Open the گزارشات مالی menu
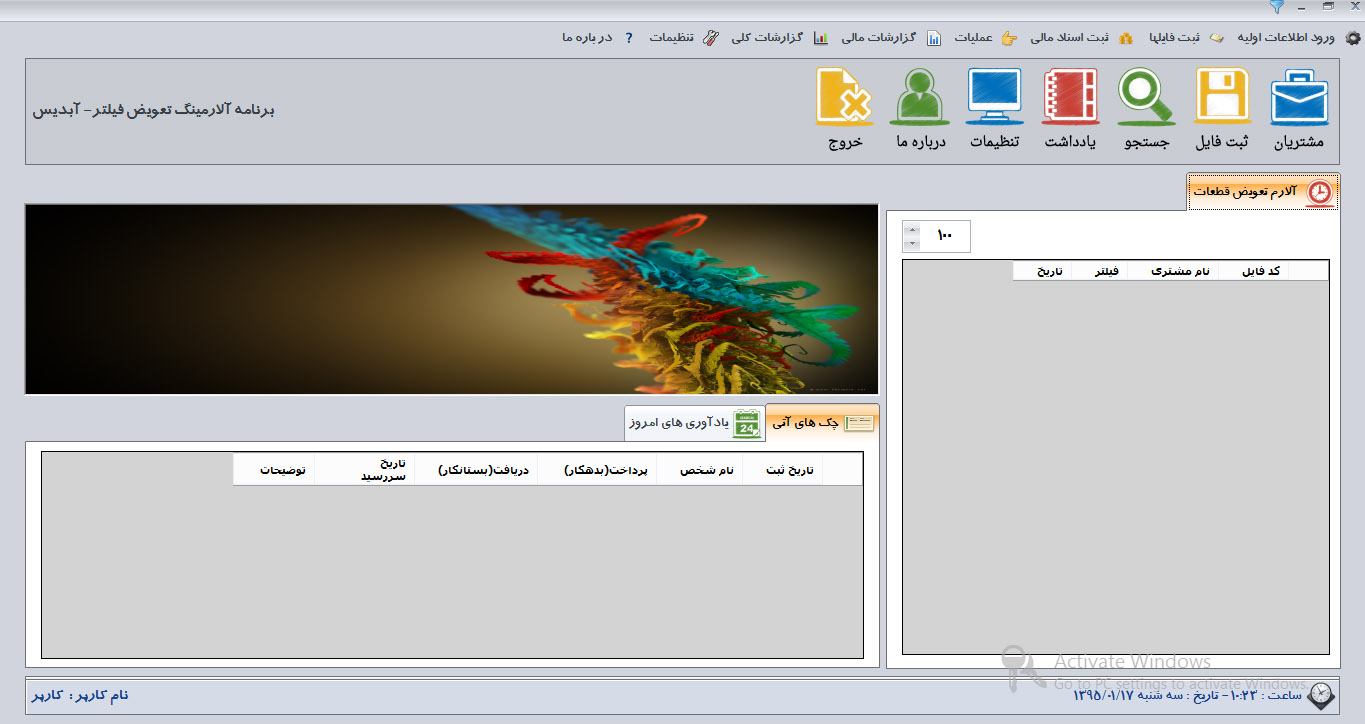 click(x=879, y=38)
